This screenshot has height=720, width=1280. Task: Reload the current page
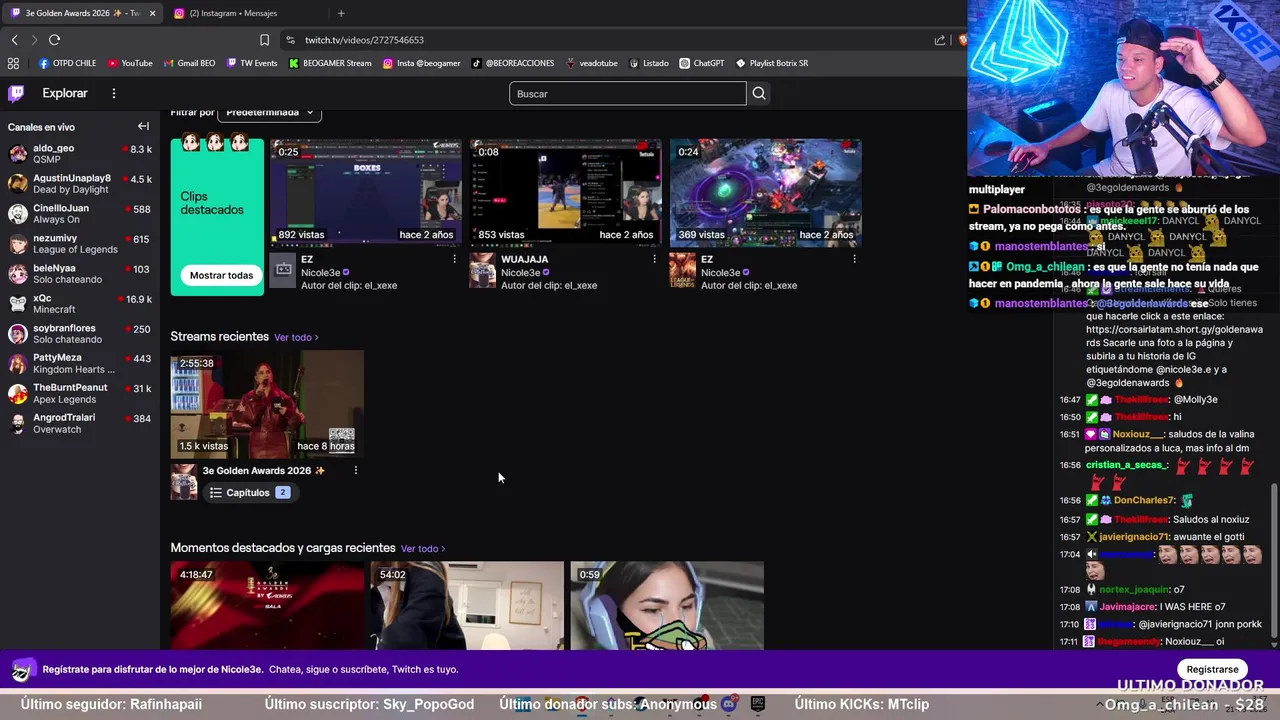[x=54, y=40]
